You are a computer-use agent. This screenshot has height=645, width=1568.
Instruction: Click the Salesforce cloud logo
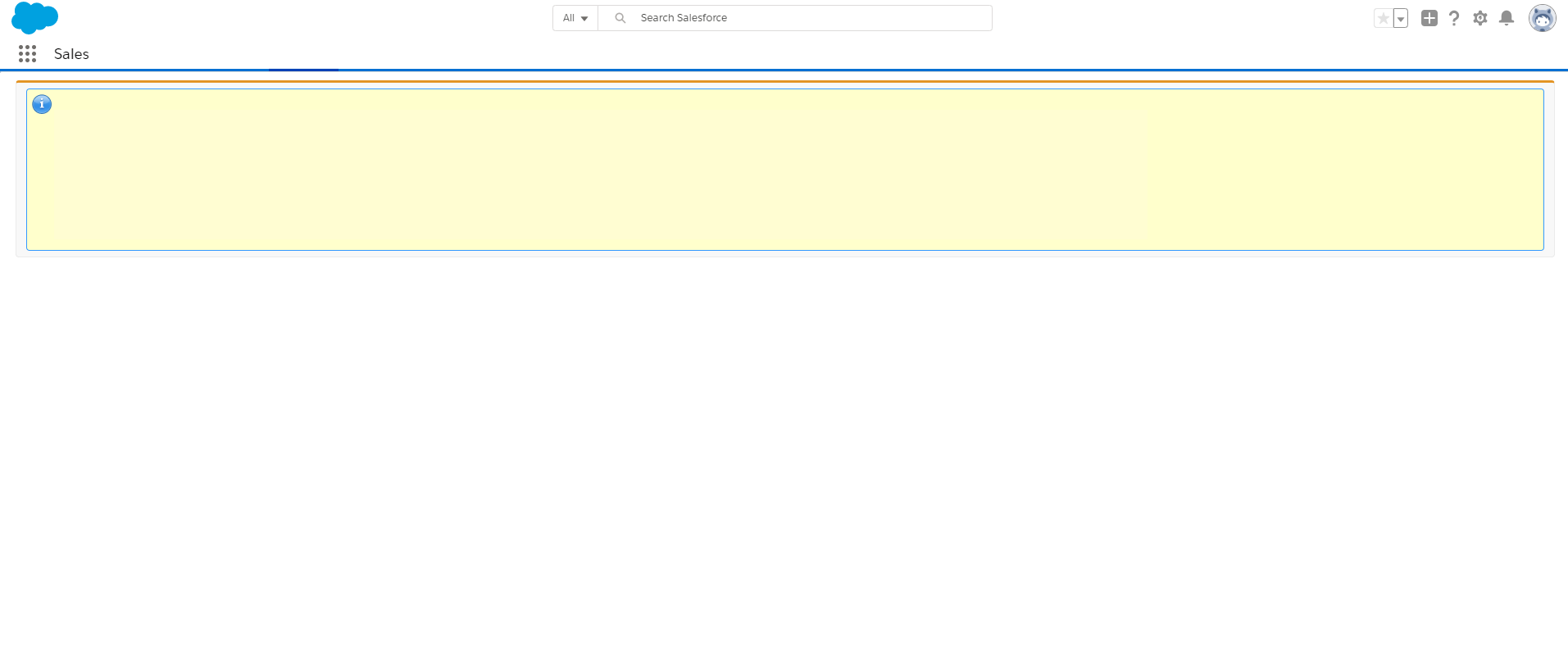pyautogui.click(x=34, y=17)
